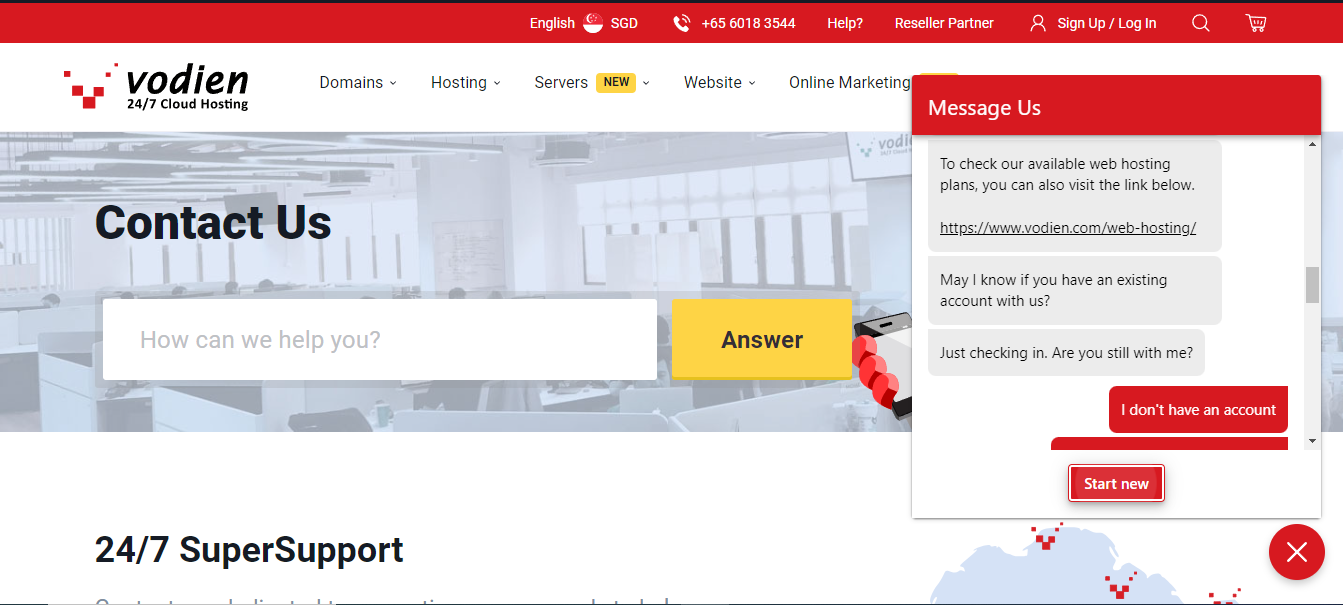
Task: Click the Singapore flag icon
Action: click(x=593, y=23)
